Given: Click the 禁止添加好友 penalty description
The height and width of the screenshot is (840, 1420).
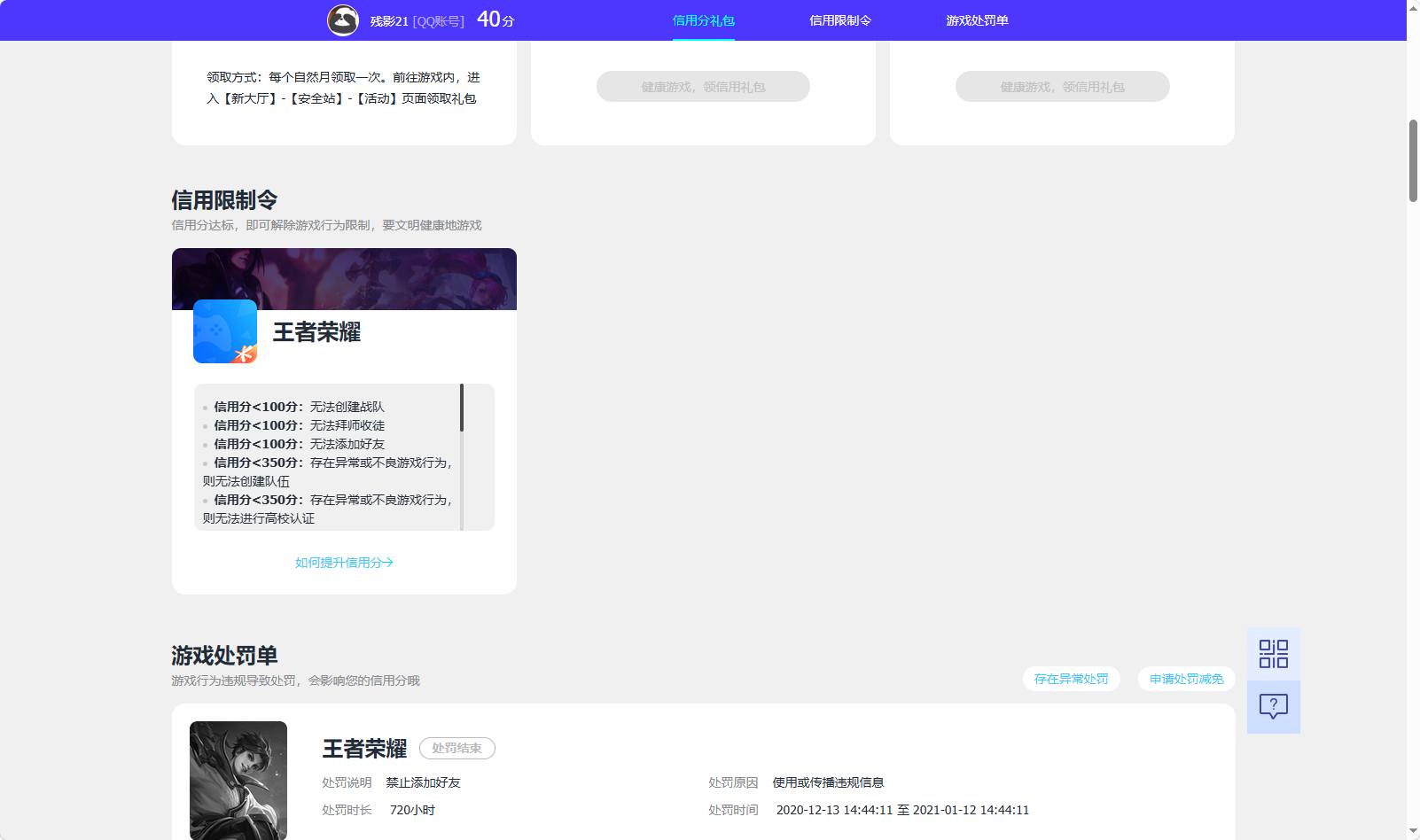Looking at the screenshot, I should click(424, 782).
